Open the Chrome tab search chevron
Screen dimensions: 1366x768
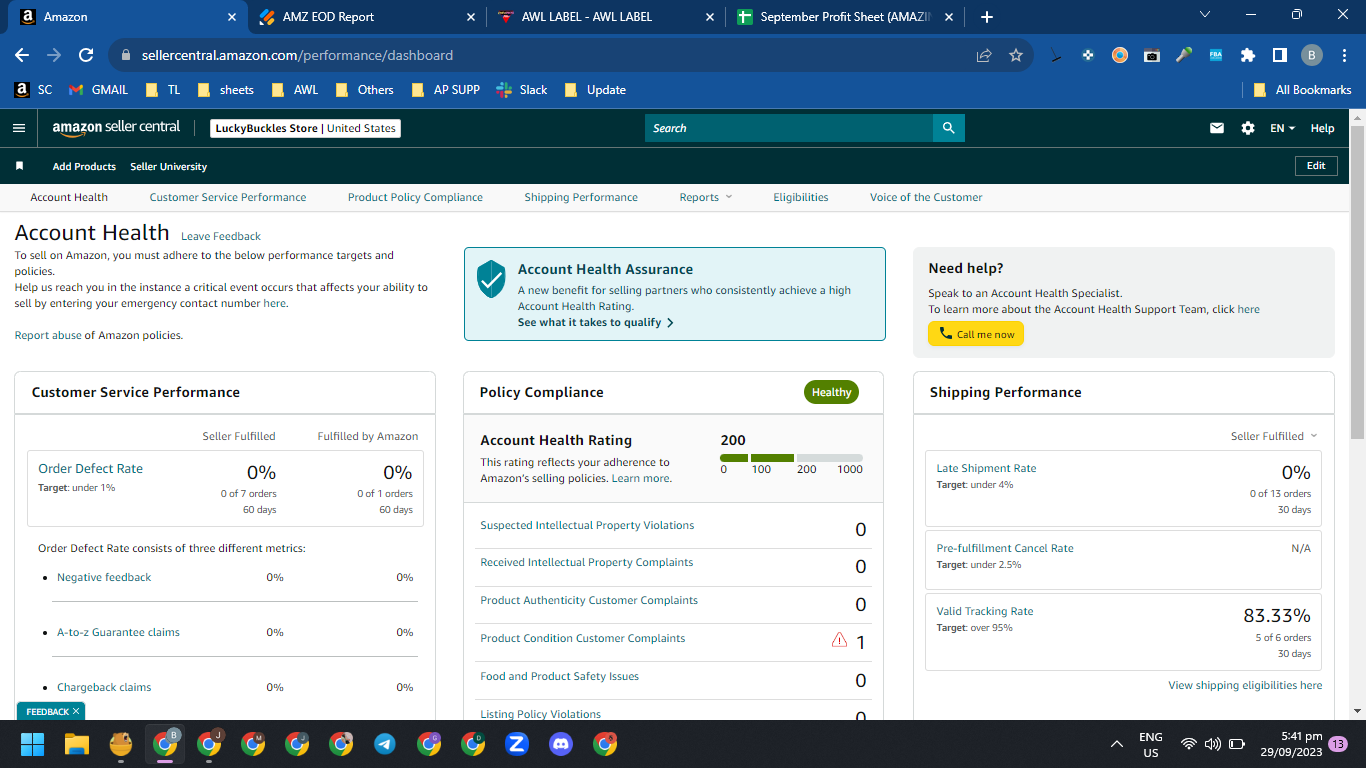(1204, 15)
